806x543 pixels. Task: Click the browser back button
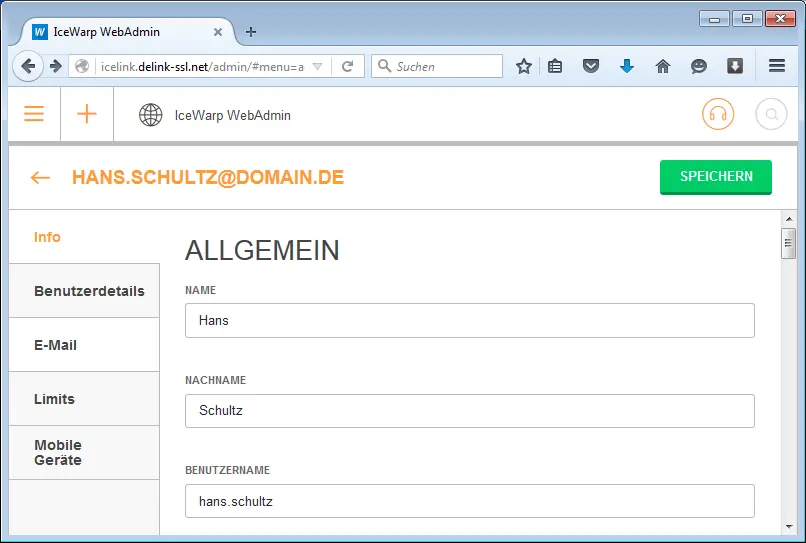(x=28, y=66)
